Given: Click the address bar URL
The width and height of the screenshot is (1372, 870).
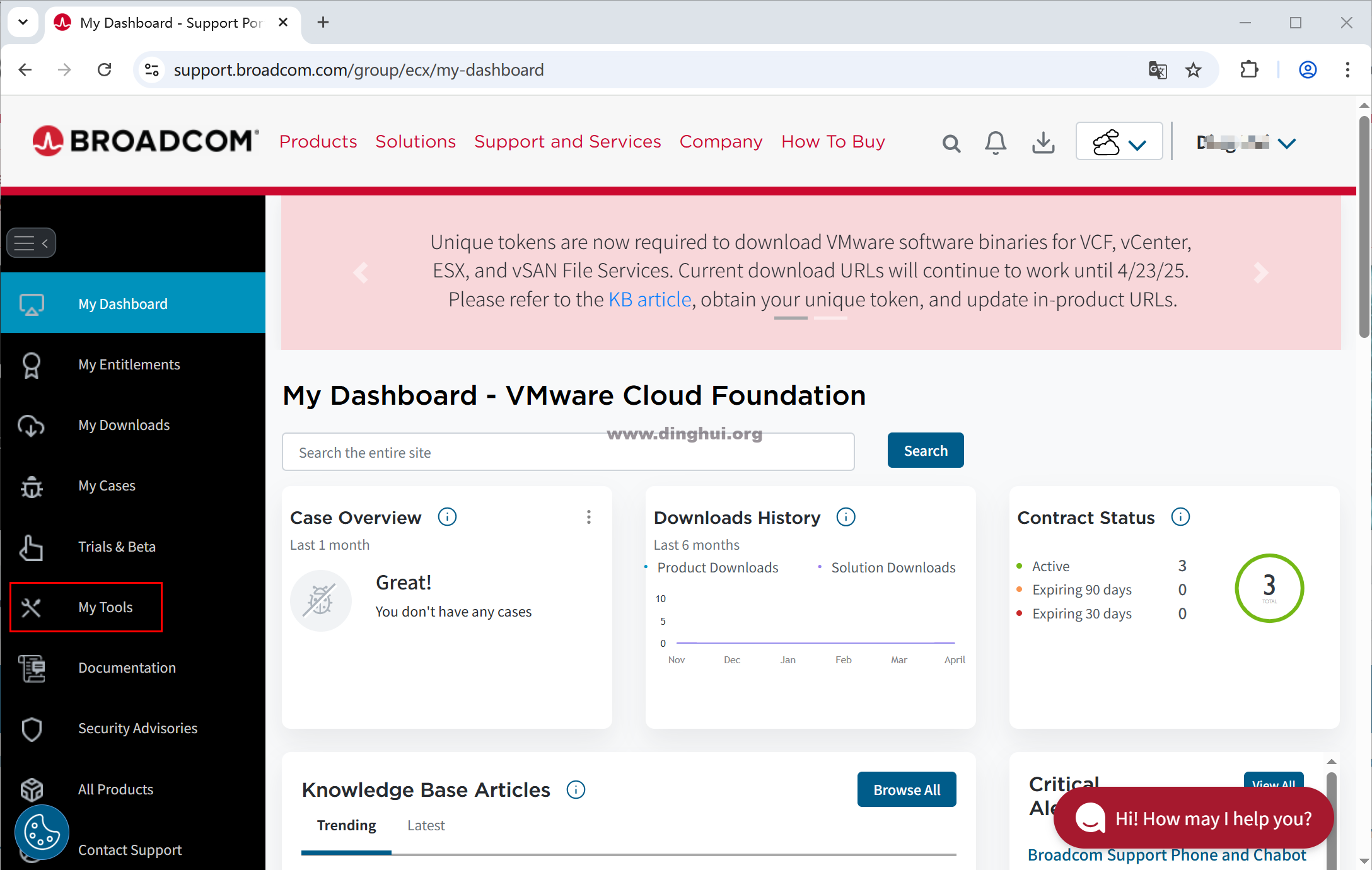Looking at the screenshot, I should point(359,69).
